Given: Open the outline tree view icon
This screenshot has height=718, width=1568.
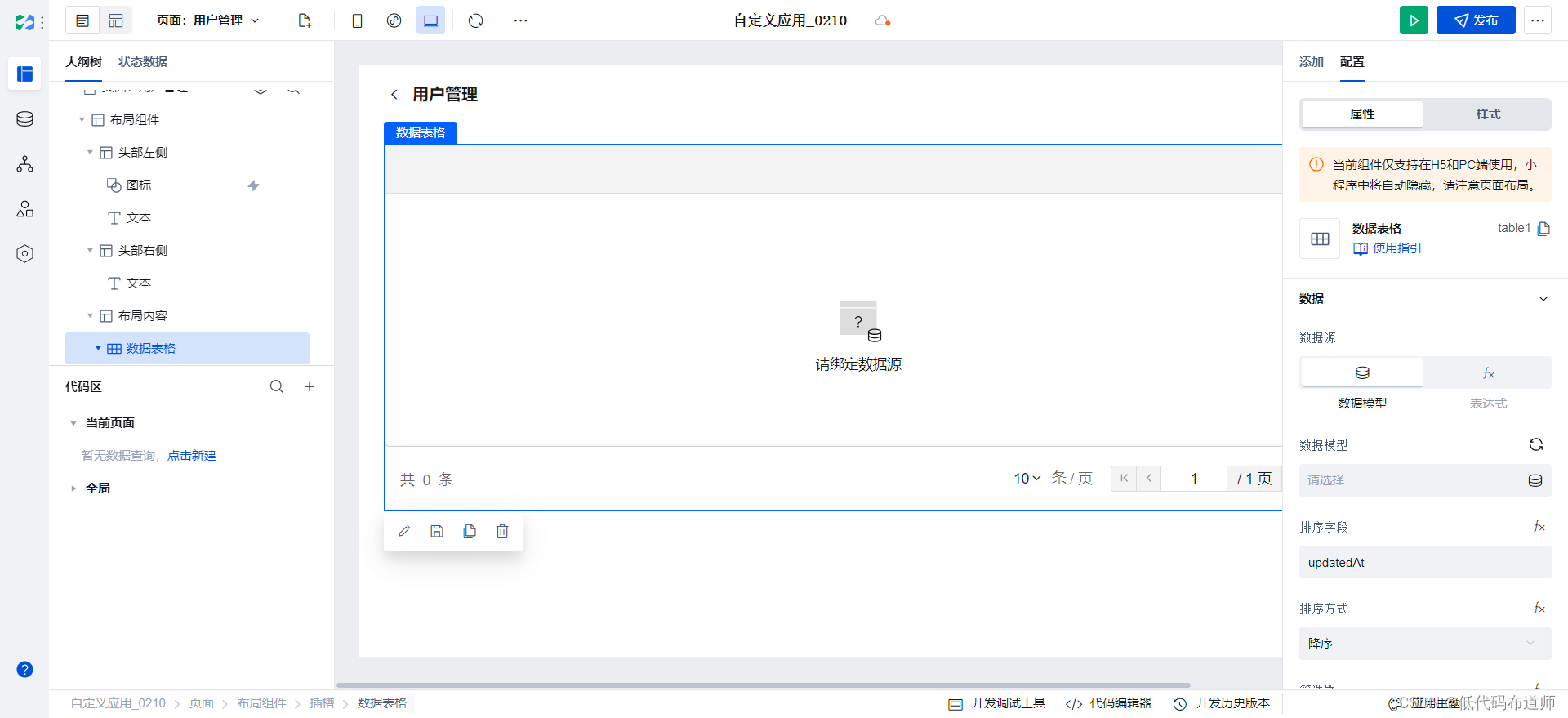Looking at the screenshot, I should point(82,20).
